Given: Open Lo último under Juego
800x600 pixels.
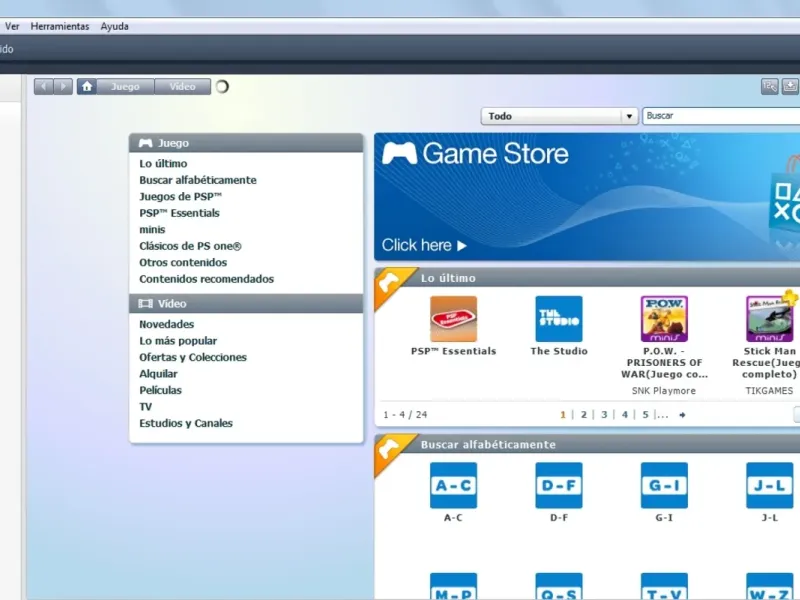Looking at the screenshot, I should pyautogui.click(x=163, y=164).
